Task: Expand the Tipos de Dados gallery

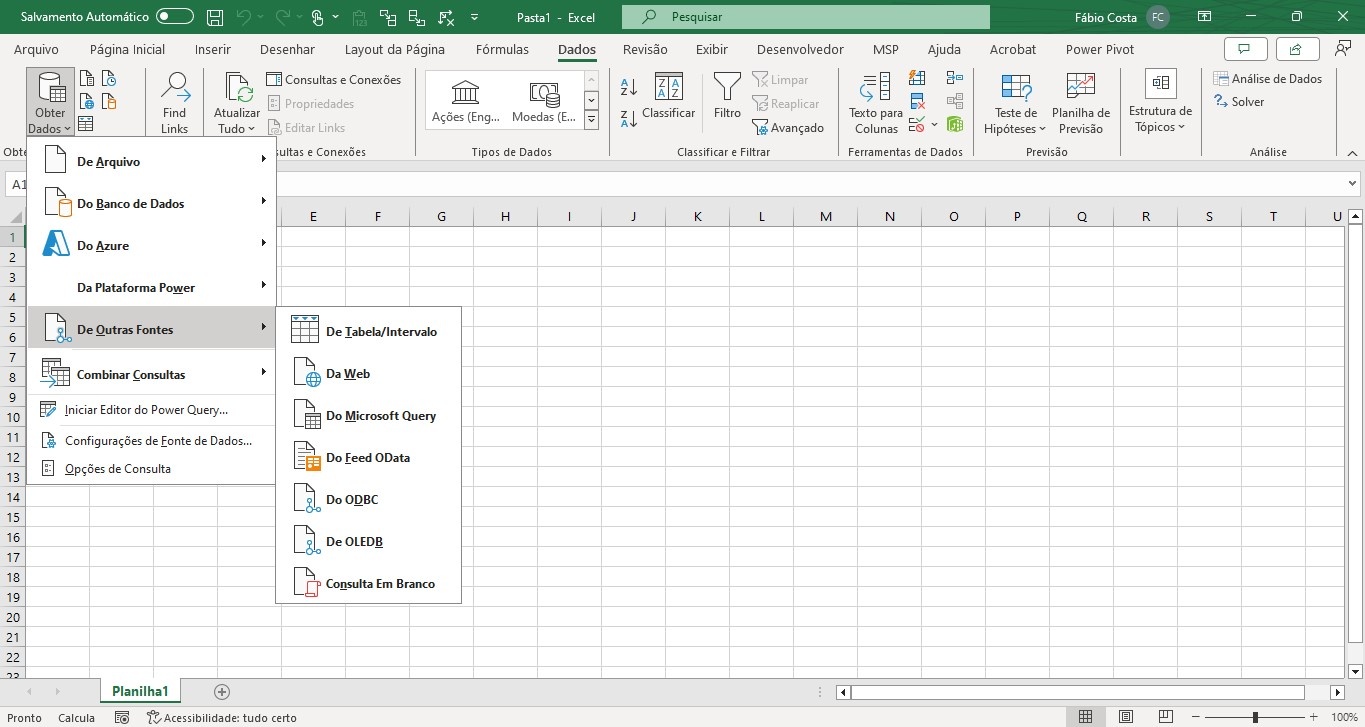Action: [591, 120]
